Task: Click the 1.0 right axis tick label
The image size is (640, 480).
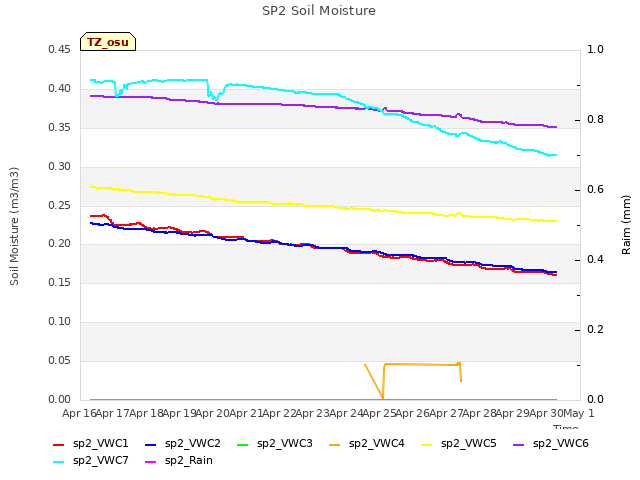Action: tap(595, 50)
